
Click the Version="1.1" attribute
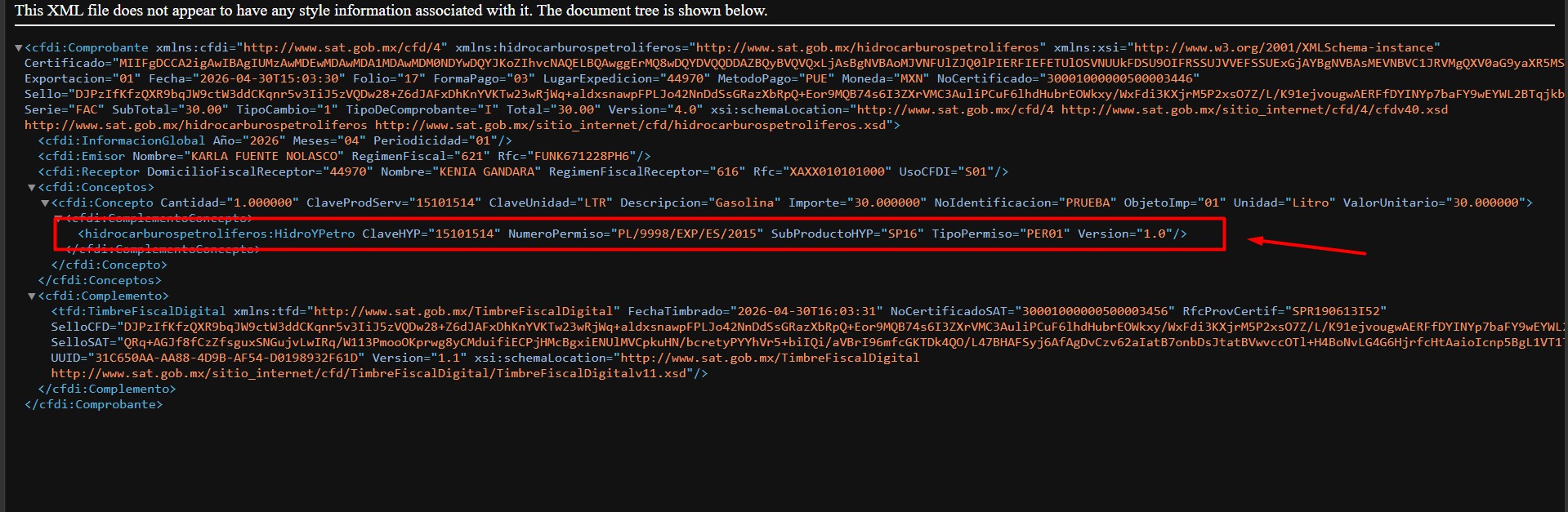tap(419, 358)
